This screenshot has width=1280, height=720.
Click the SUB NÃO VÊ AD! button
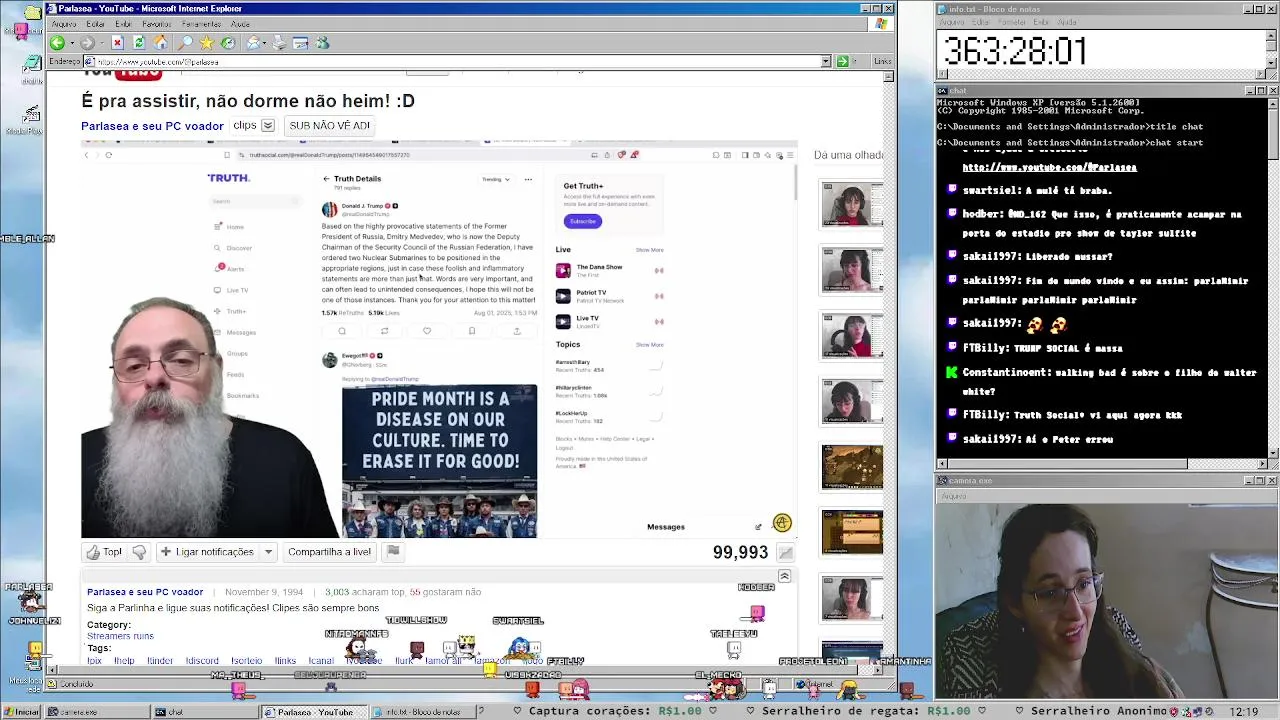tap(329, 126)
